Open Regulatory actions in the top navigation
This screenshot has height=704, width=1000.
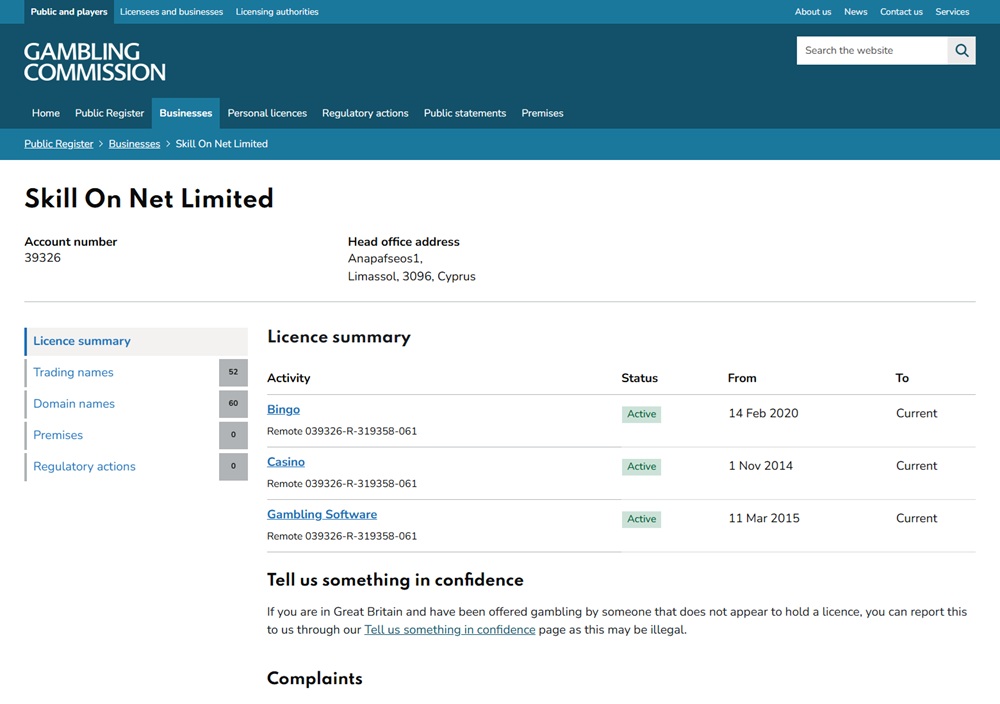365,113
